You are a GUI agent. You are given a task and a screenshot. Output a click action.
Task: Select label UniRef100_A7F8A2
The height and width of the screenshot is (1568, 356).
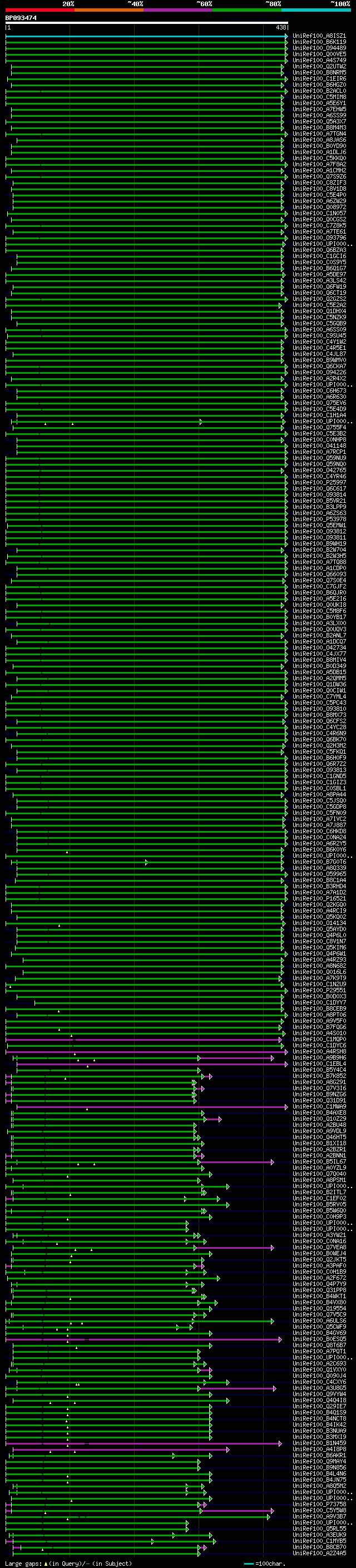click(x=319, y=164)
